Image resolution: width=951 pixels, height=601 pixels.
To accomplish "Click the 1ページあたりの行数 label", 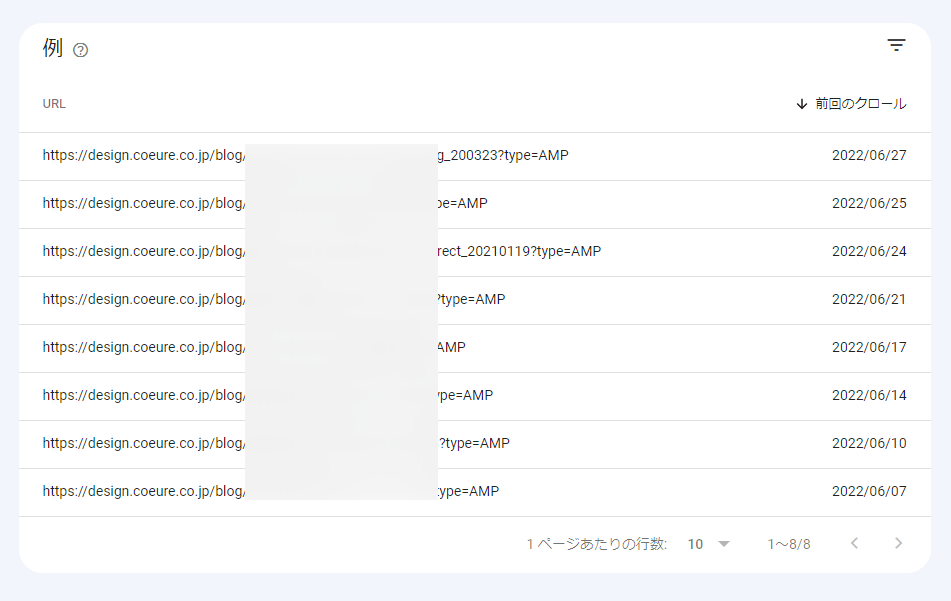I will pos(596,544).
